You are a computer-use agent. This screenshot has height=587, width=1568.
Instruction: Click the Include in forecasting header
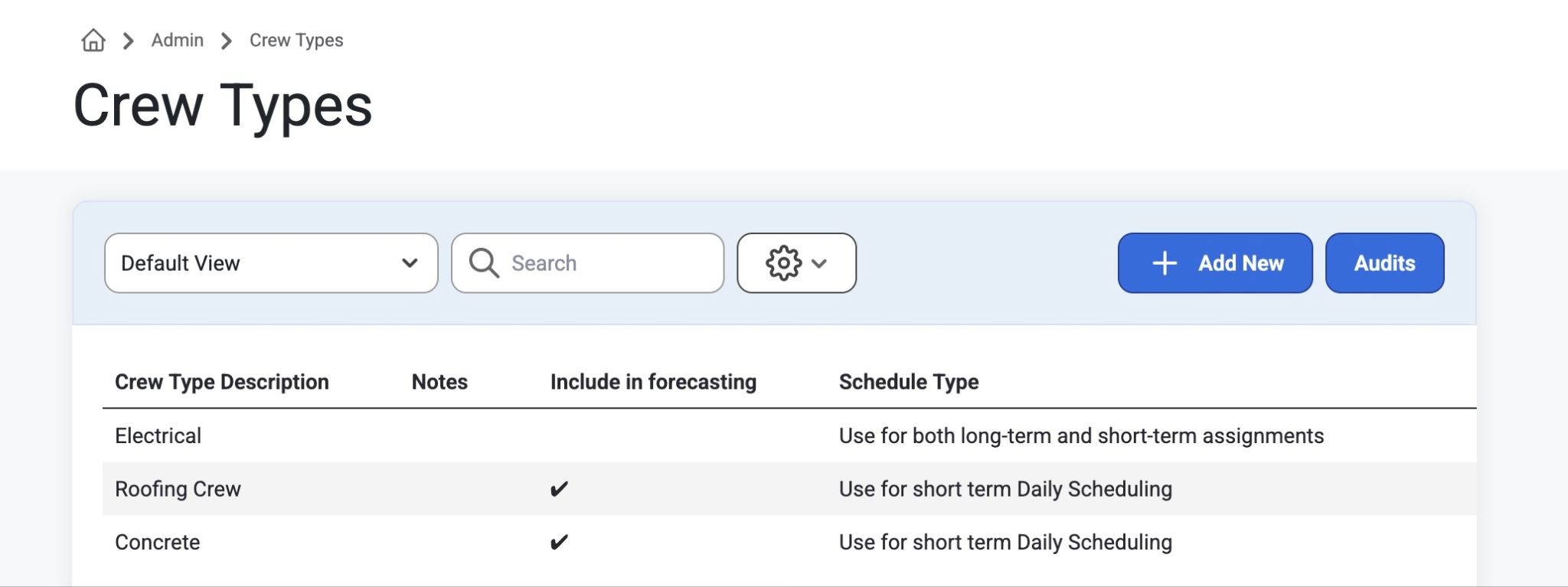653,382
